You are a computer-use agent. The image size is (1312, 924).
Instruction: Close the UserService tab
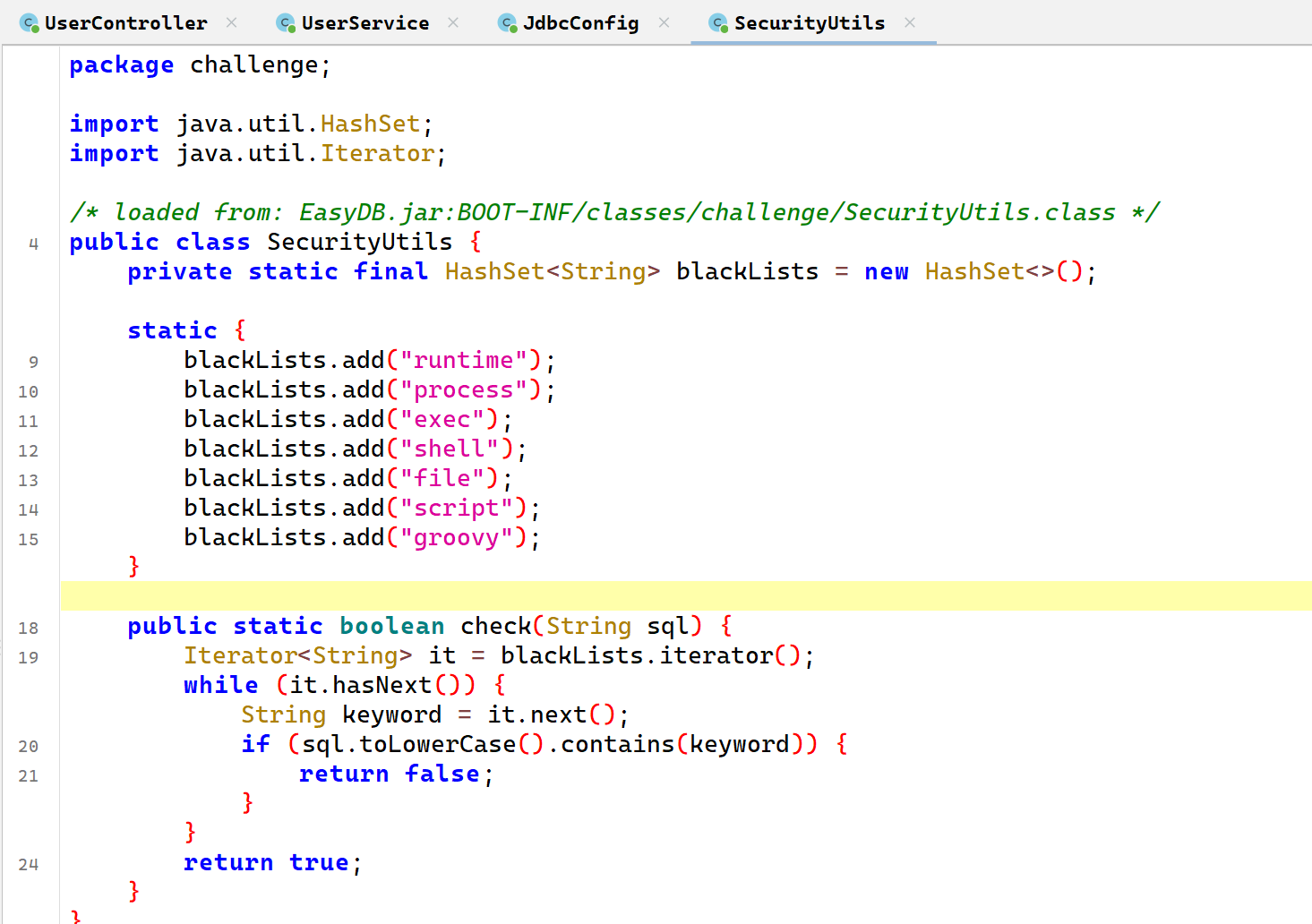pos(453,22)
